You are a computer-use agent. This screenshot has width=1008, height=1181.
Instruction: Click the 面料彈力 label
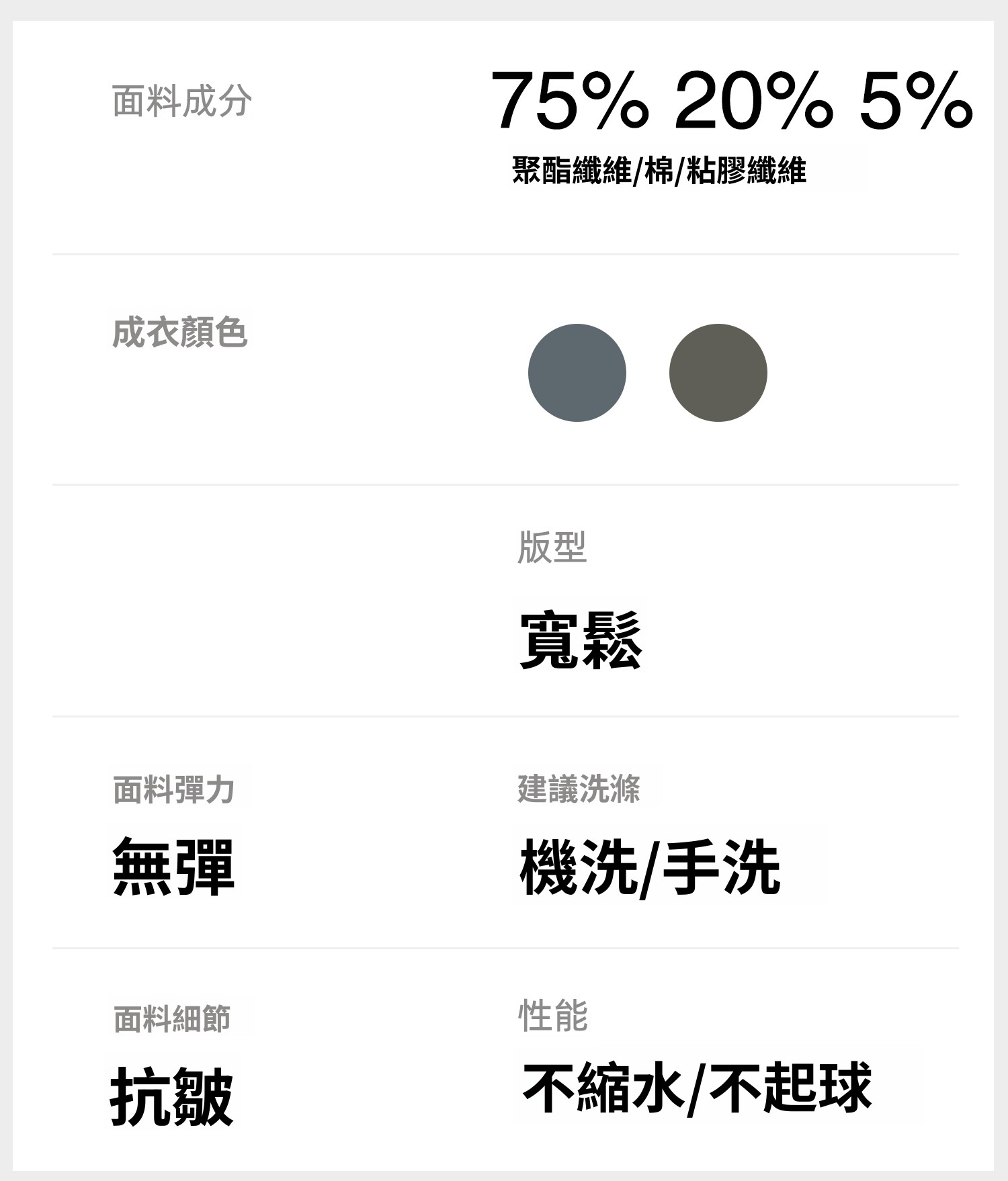(173, 789)
